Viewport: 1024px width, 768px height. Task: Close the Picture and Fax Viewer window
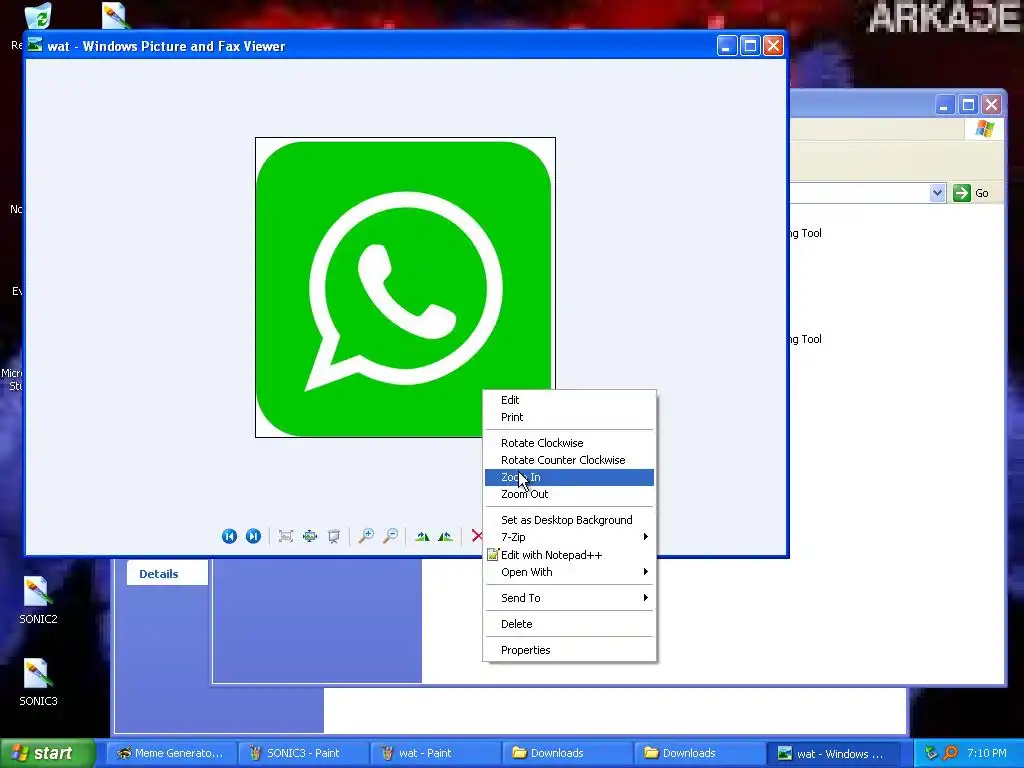pos(773,46)
